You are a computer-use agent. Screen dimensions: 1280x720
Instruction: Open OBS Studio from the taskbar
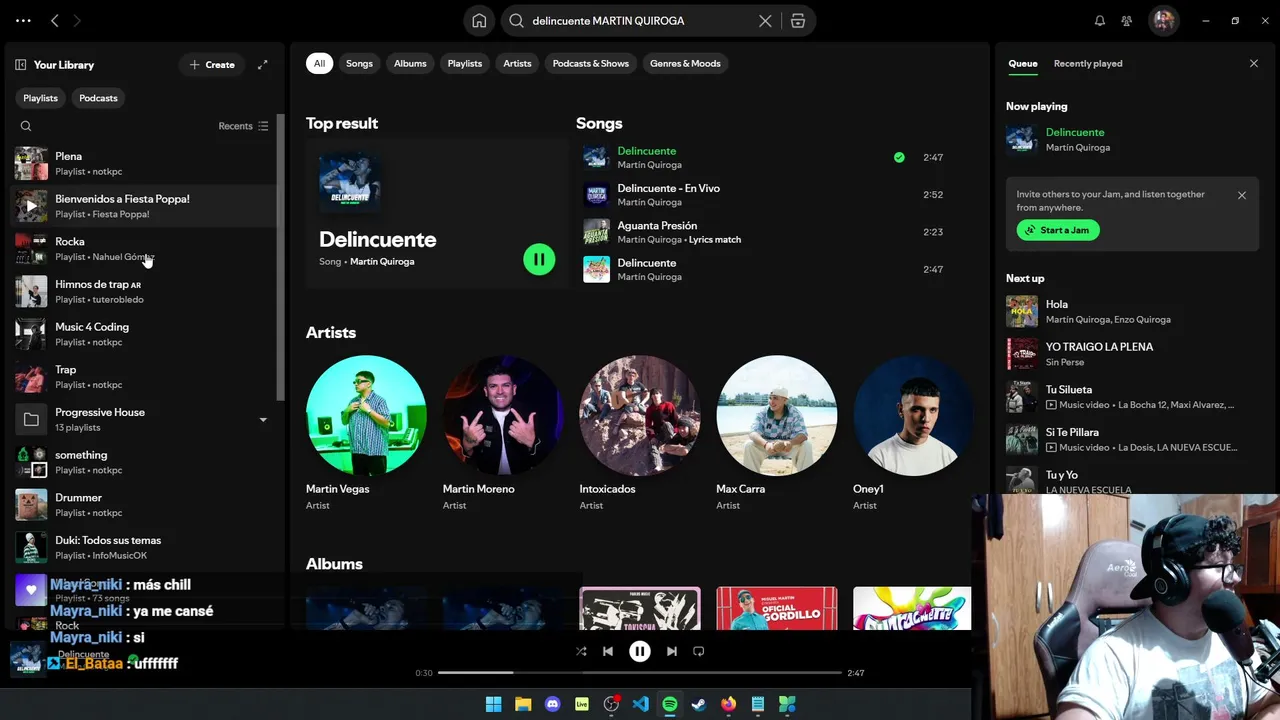point(611,704)
